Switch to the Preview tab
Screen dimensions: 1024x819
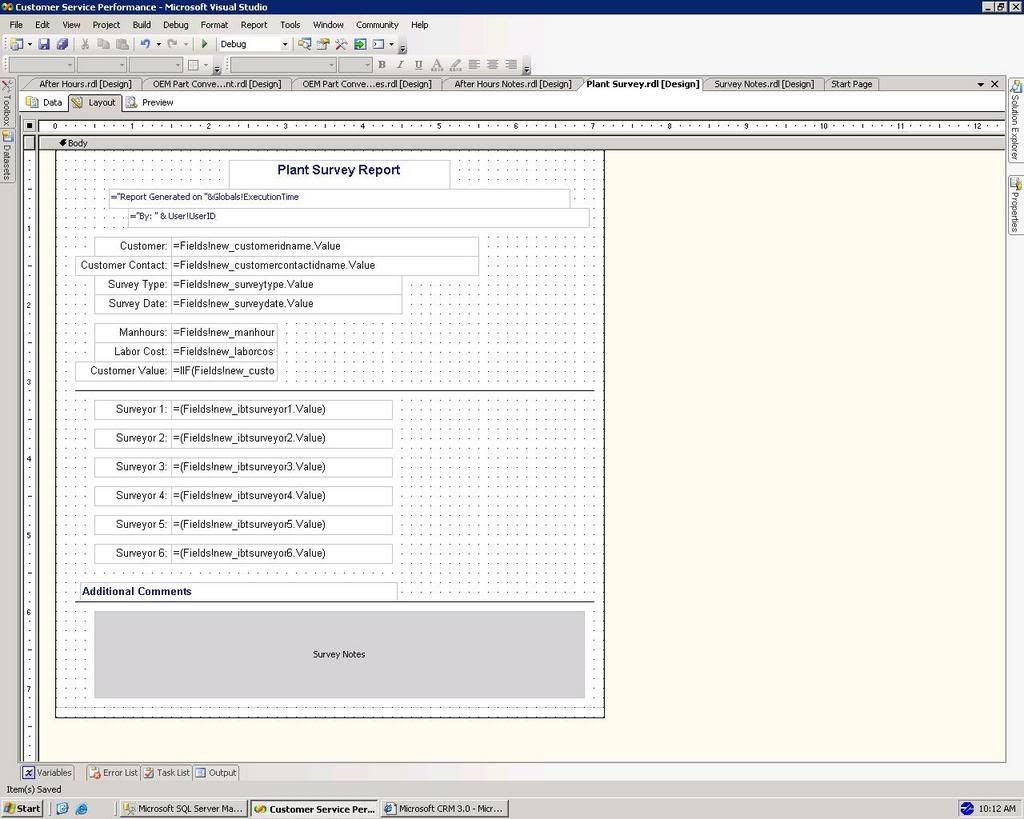coord(150,103)
